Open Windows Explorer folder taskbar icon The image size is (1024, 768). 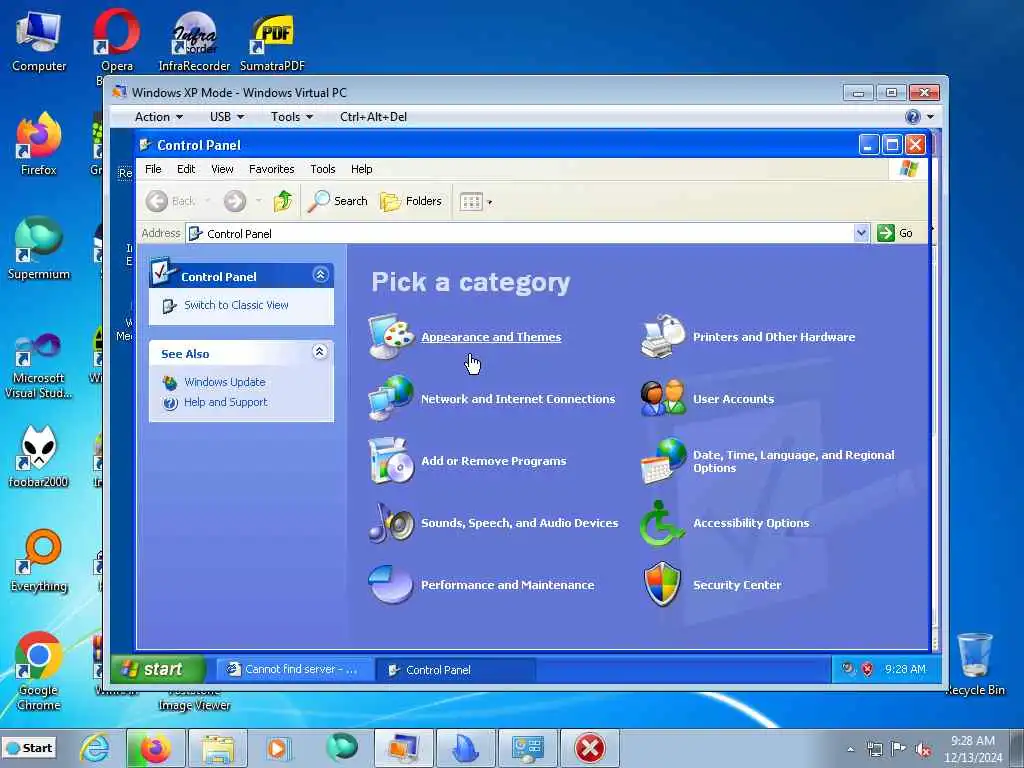(x=217, y=748)
